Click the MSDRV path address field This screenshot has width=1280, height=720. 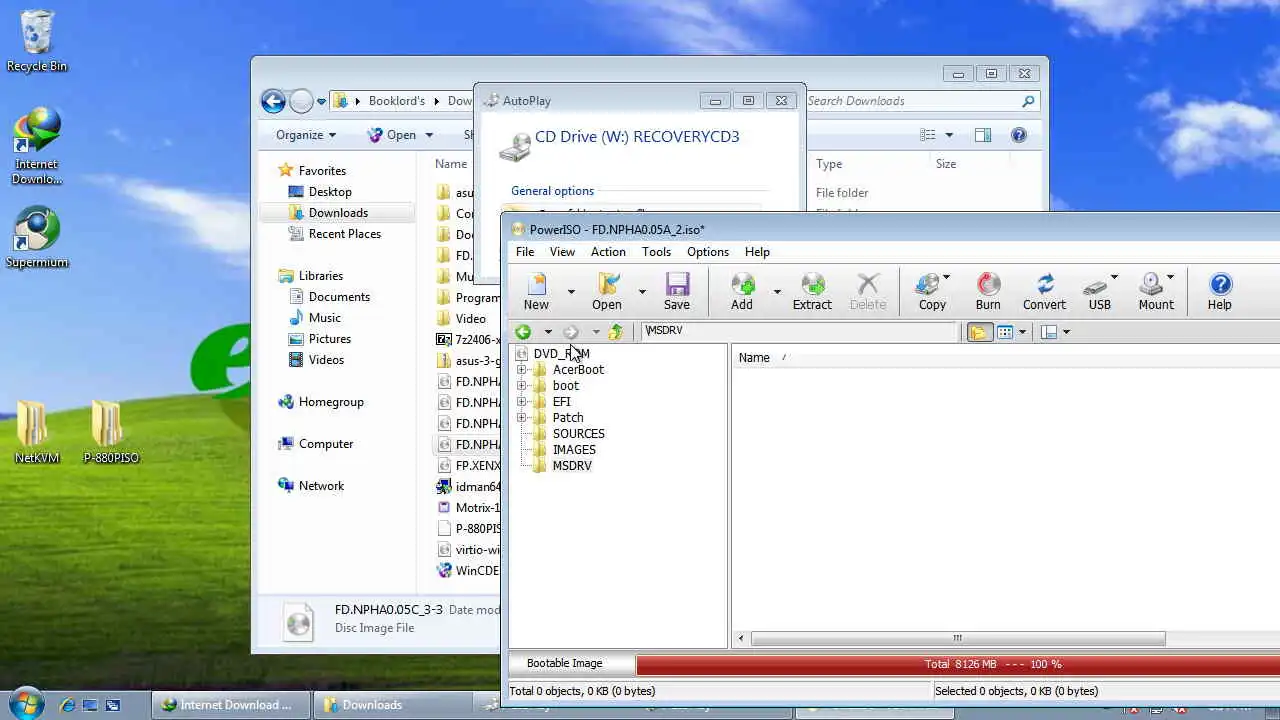[x=800, y=331]
